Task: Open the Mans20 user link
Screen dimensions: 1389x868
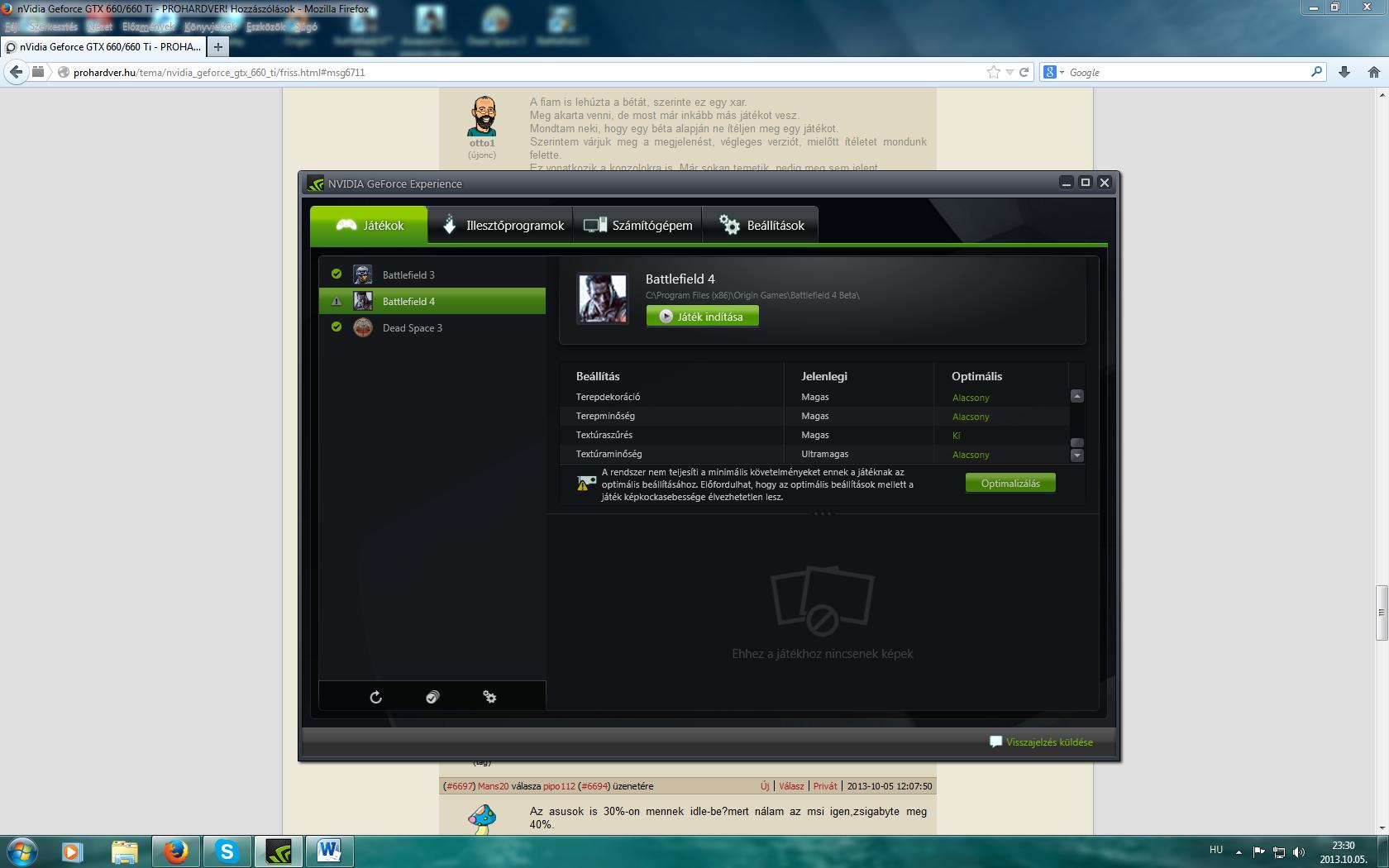Action: [493, 786]
